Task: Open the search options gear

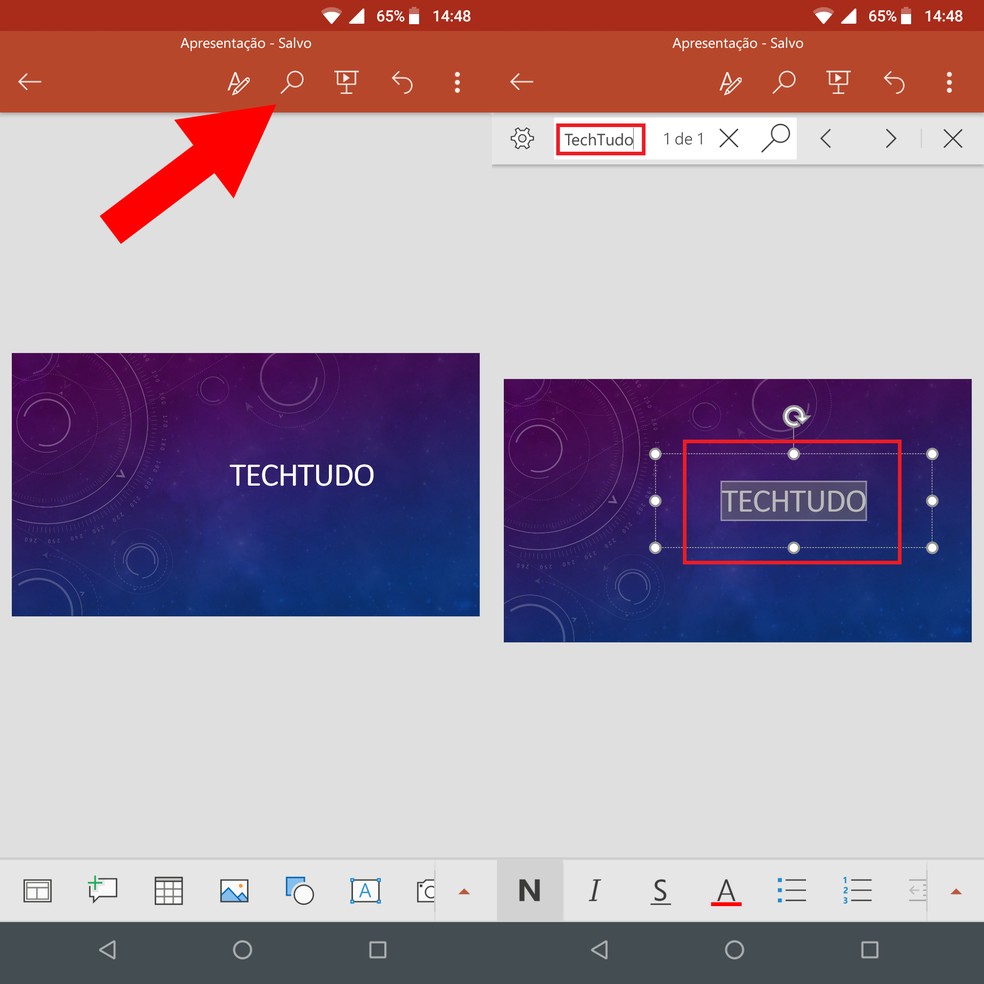Action: (521, 138)
